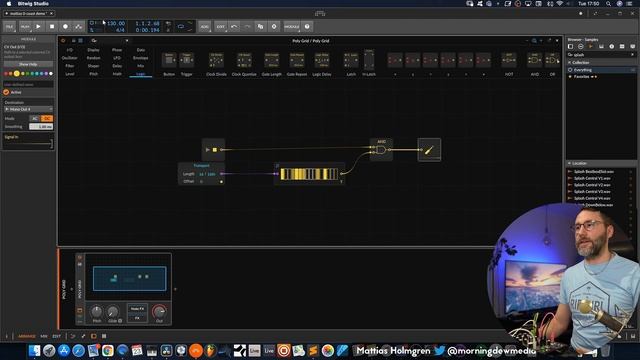Click the Transport module Length value
This screenshot has width=640, height=360.
[x=207, y=174]
